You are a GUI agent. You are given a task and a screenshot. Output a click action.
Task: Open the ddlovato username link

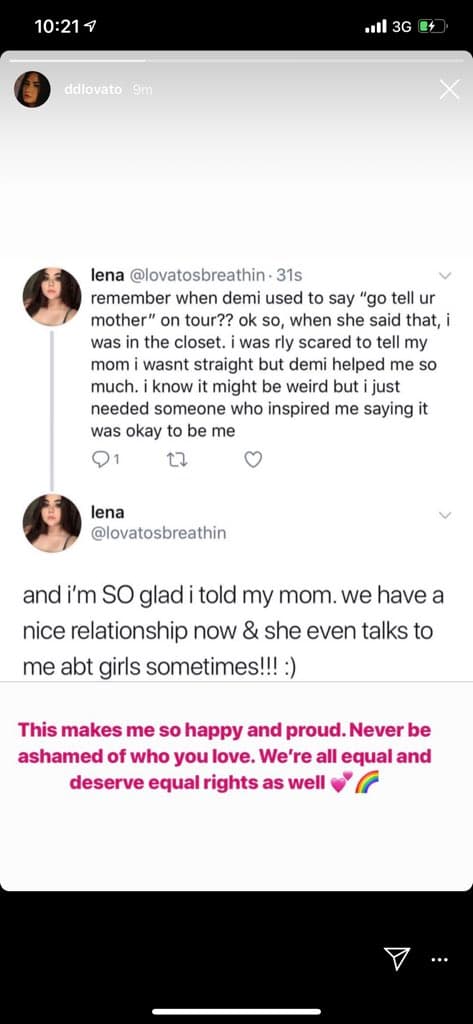[93, 89]
